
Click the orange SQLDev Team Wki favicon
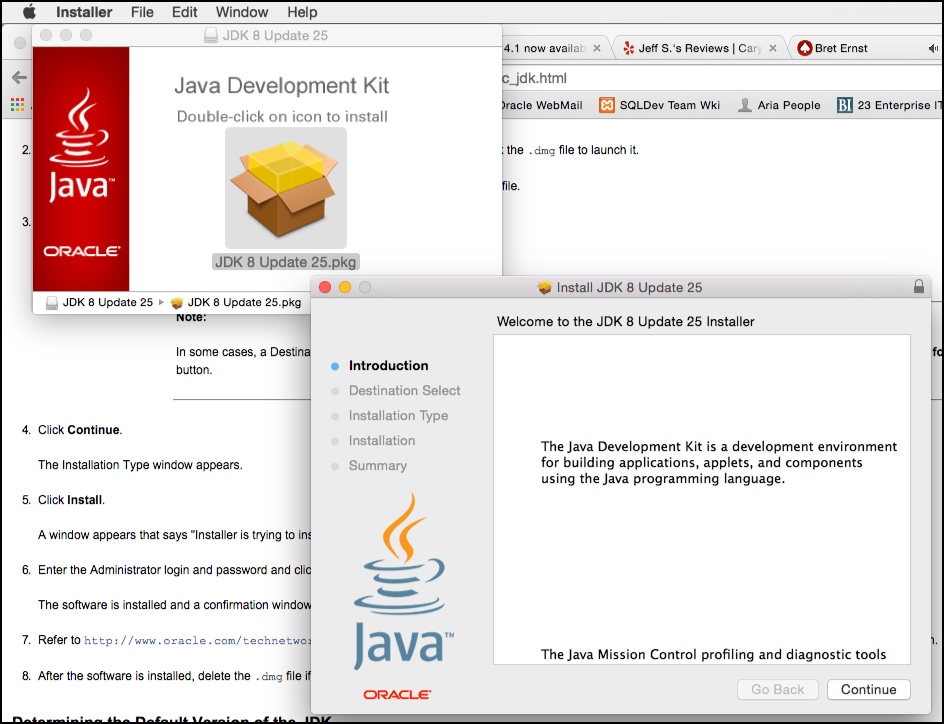tap(605, 104)
